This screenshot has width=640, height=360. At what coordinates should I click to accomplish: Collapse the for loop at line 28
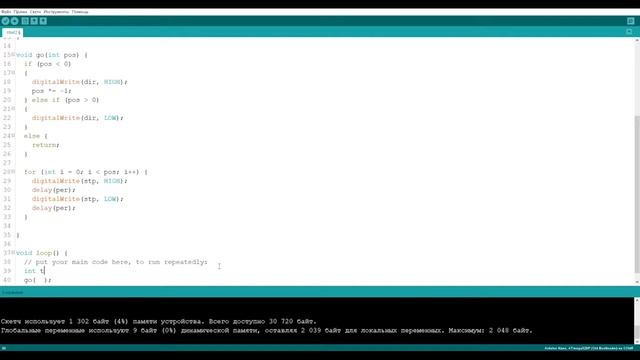pyautogui.click(x=14, y=172)
